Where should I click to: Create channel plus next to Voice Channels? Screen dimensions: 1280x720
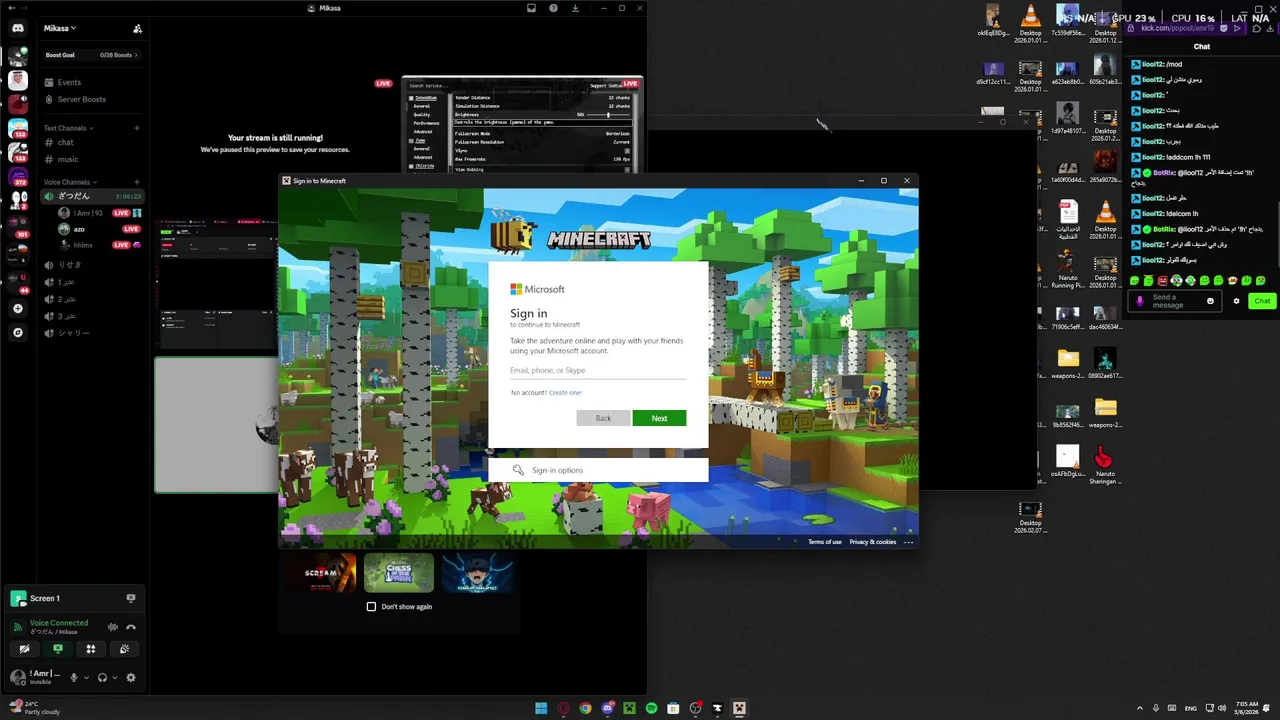tap(137, 182)
